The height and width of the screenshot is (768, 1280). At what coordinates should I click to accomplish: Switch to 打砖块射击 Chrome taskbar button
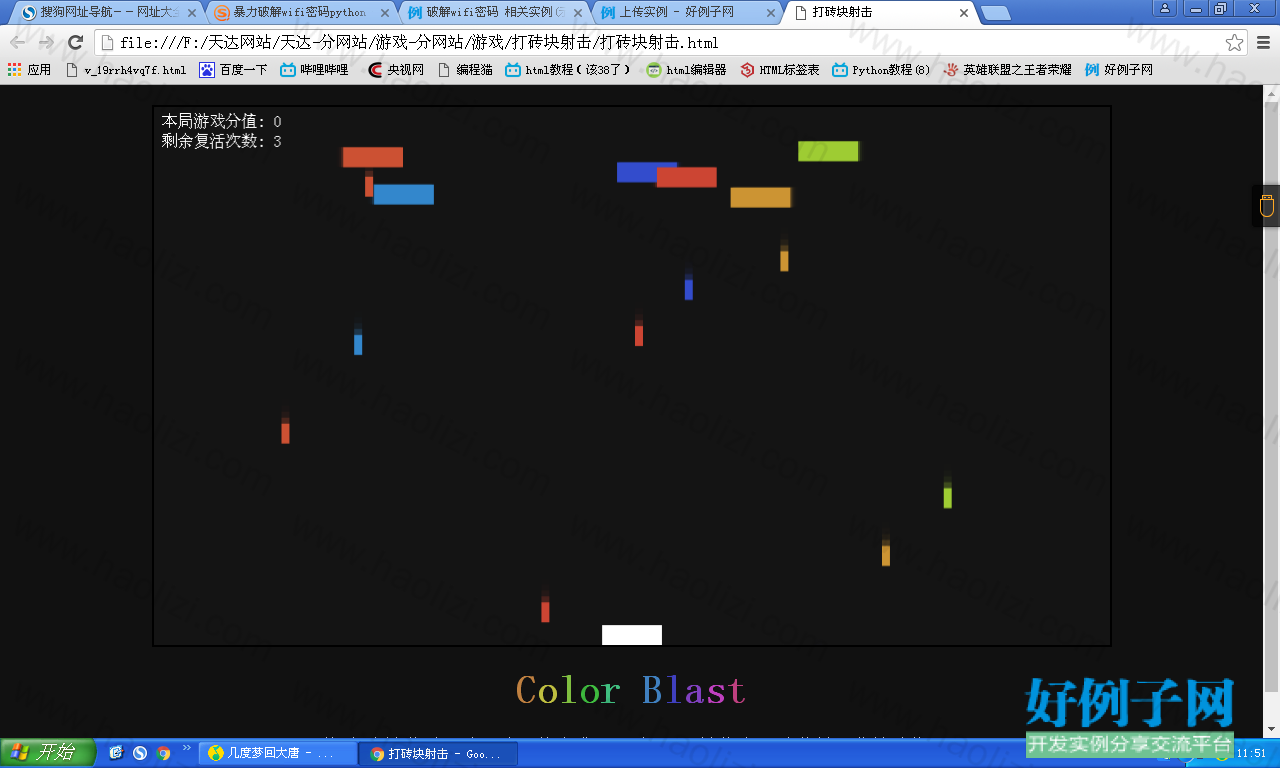(439, 754)
